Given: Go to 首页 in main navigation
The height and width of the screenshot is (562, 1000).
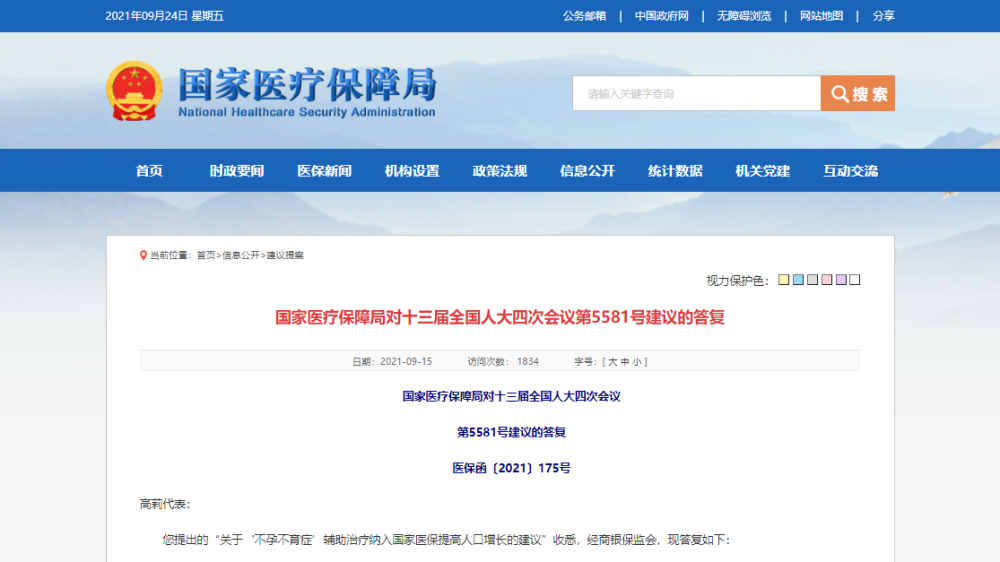Looking at the screenshot, I should pos(149,170).
